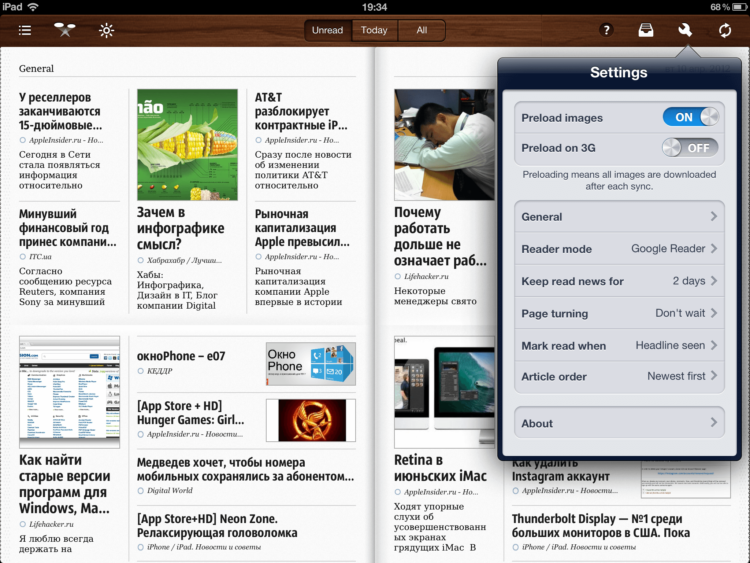Image resolution: width=750 pixels, height=563 pixels.
Task: Turn off Preload images switch
Action: click(x=691, y=117)
